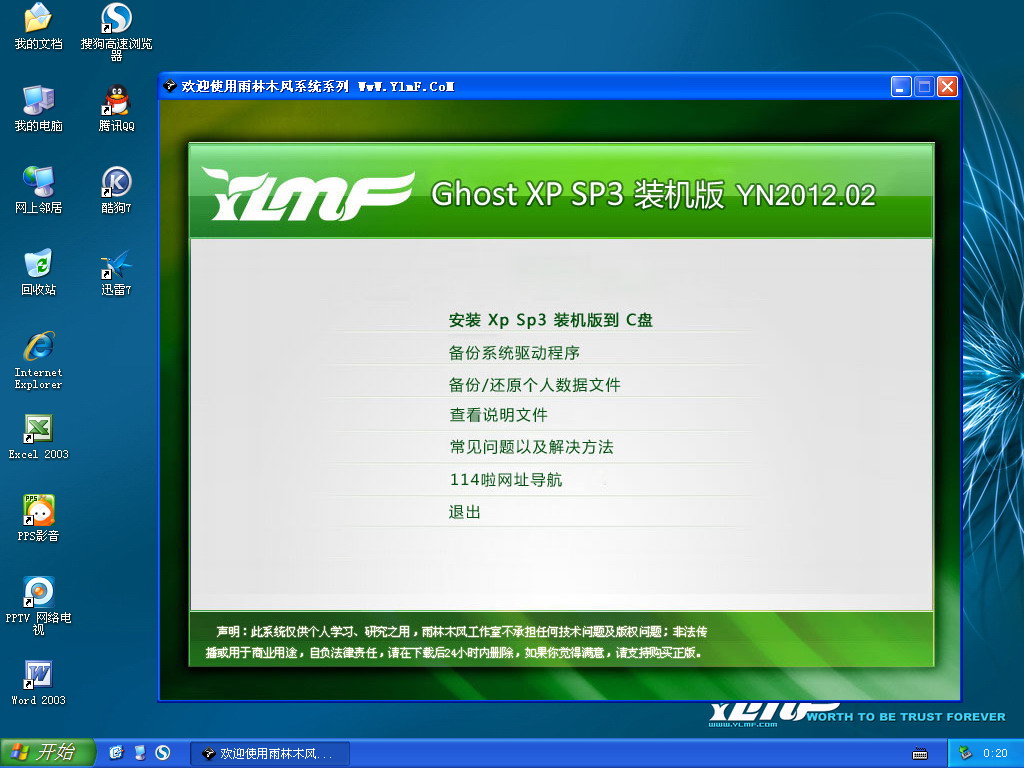Open the 搜狗高速浏览器 desktop shortcut

click(x=116, y=30)
